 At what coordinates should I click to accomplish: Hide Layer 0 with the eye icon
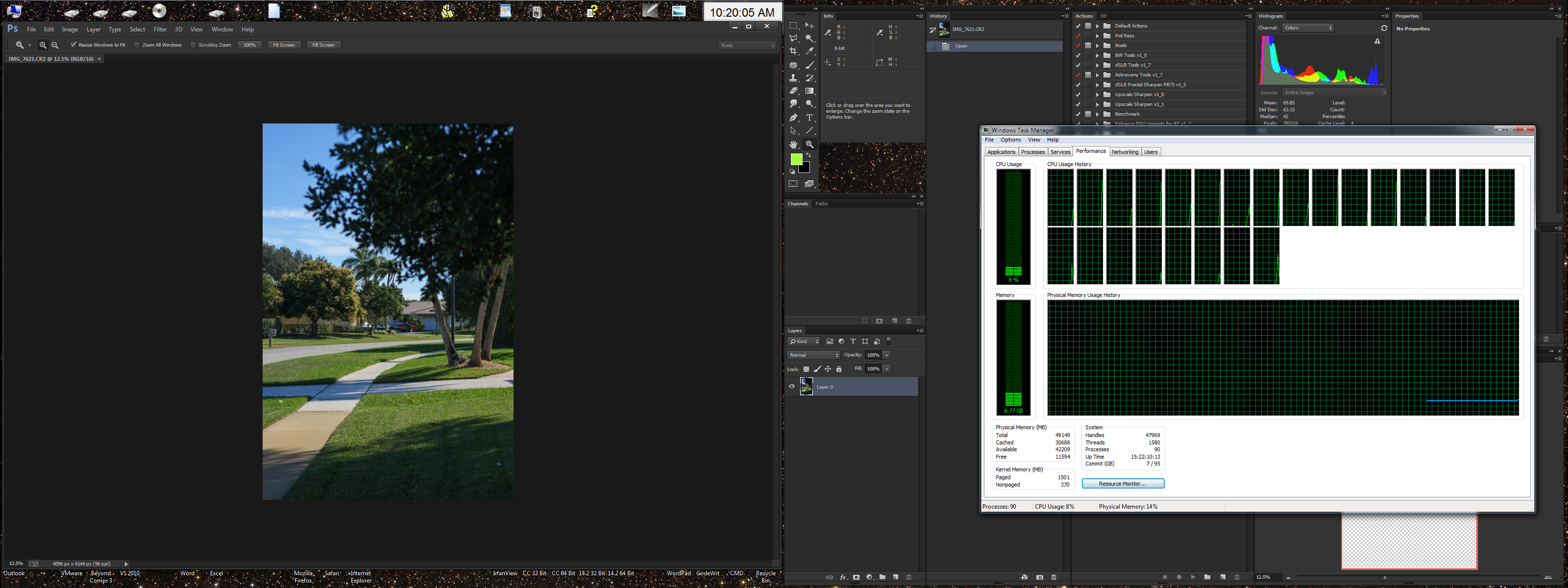click(x=791, y=387)
